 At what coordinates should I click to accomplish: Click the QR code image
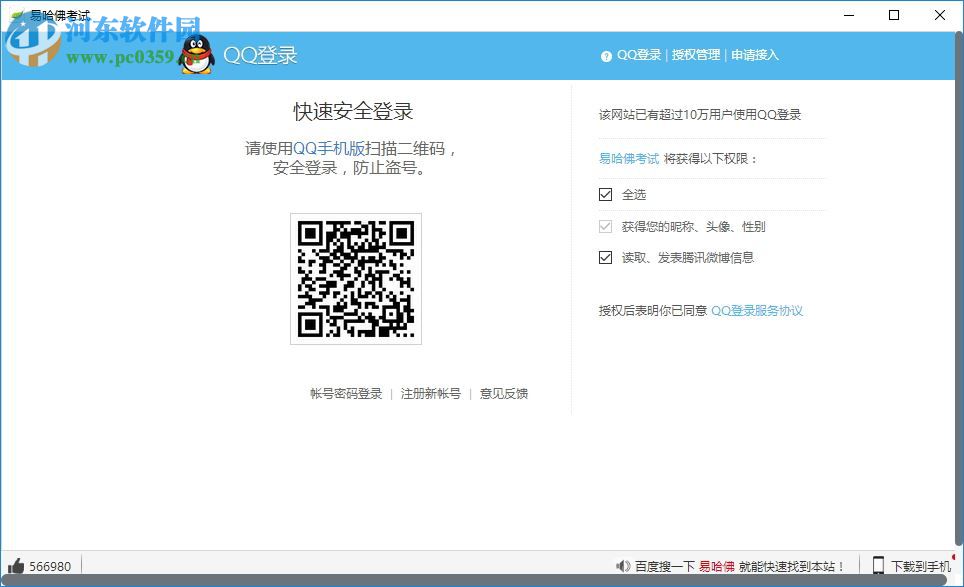point(355,278)
